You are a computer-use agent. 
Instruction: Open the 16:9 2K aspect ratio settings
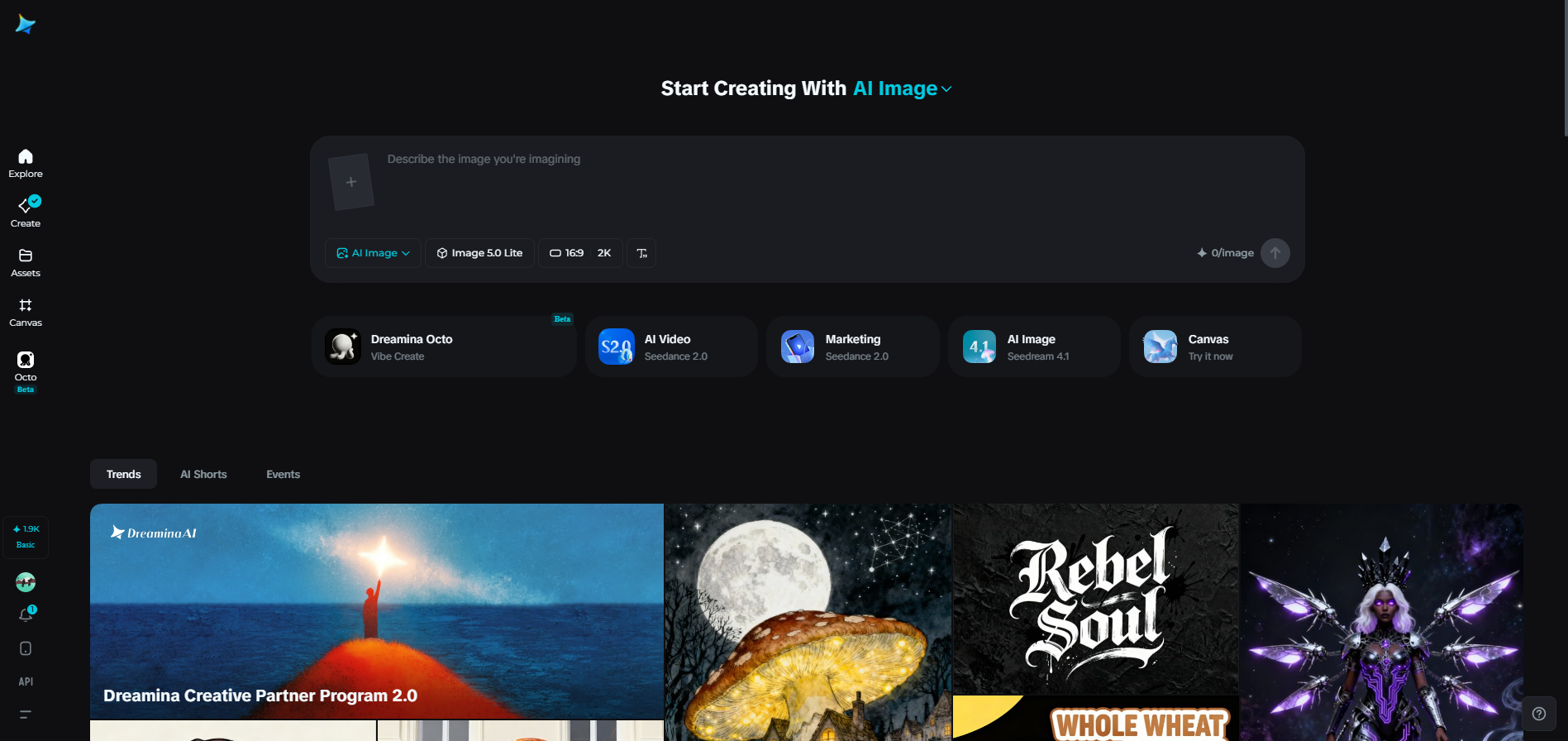coord(580,253)
